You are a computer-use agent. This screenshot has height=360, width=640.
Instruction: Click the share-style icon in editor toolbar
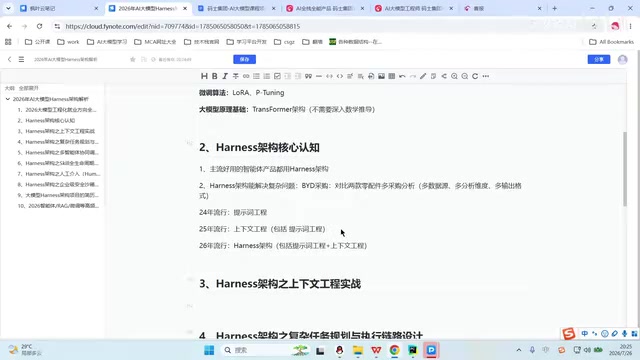[444, 76]
